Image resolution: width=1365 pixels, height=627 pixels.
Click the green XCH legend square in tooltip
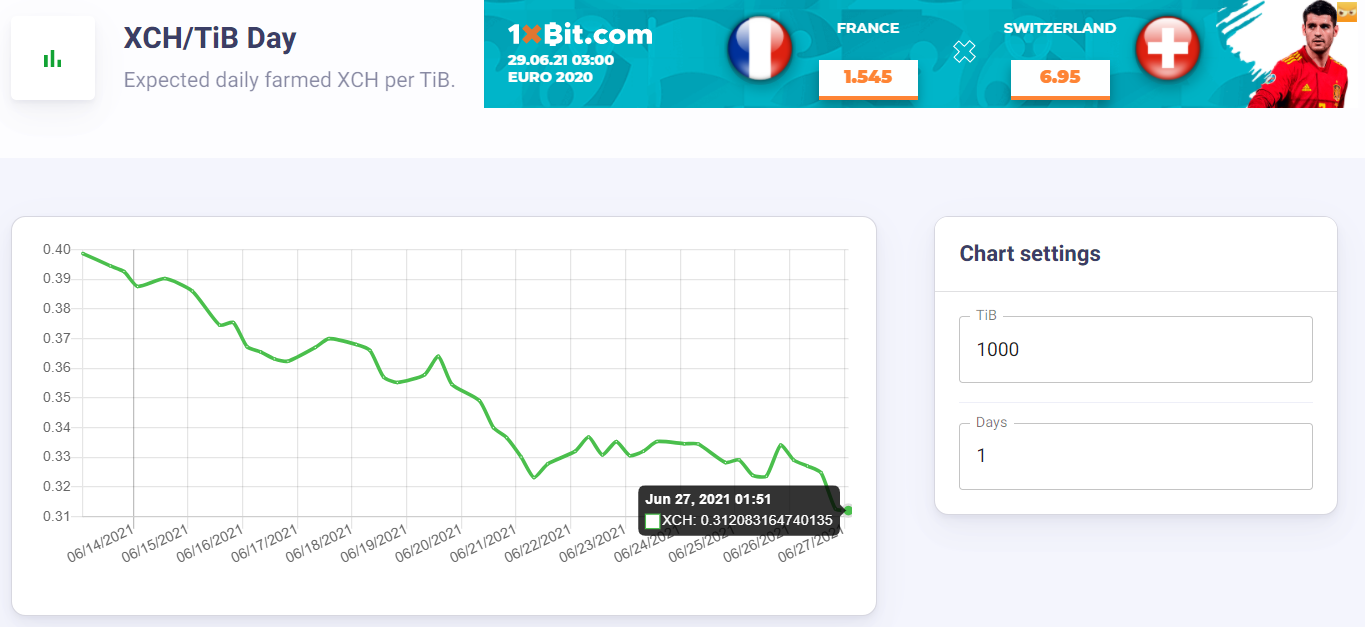[653, 521]
